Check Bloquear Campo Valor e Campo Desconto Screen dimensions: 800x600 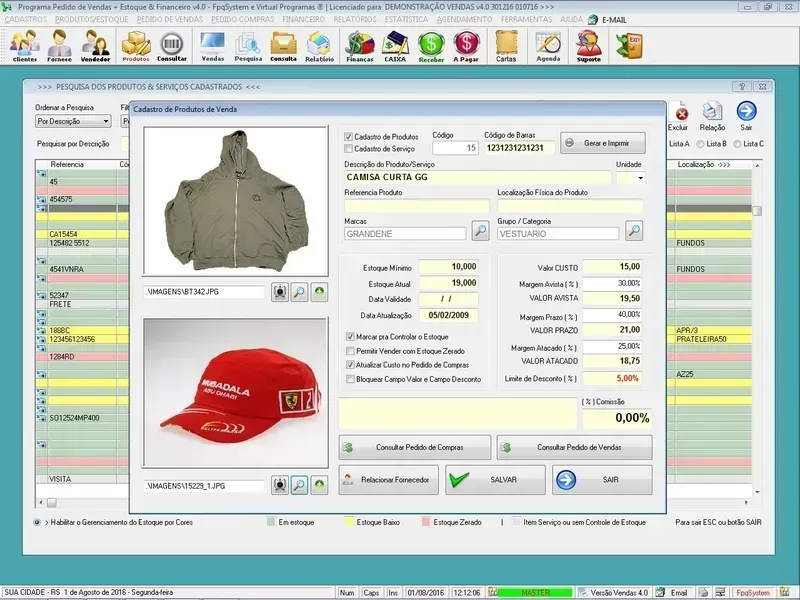click(x=350, y=379)
